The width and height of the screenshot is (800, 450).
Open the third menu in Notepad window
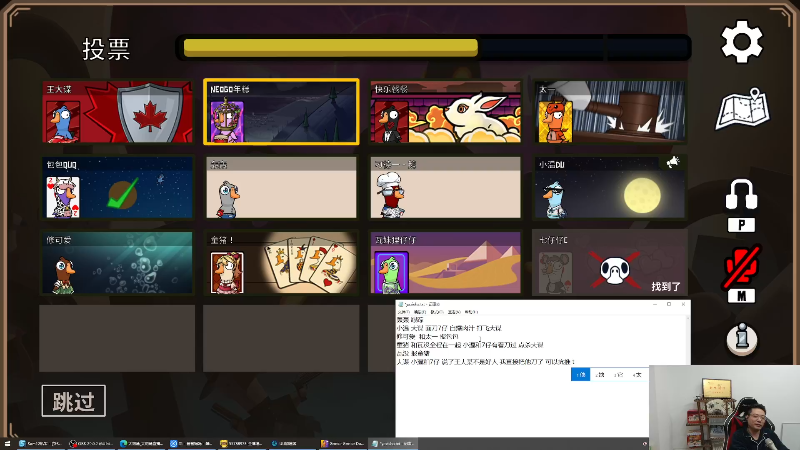coord(436,312)
